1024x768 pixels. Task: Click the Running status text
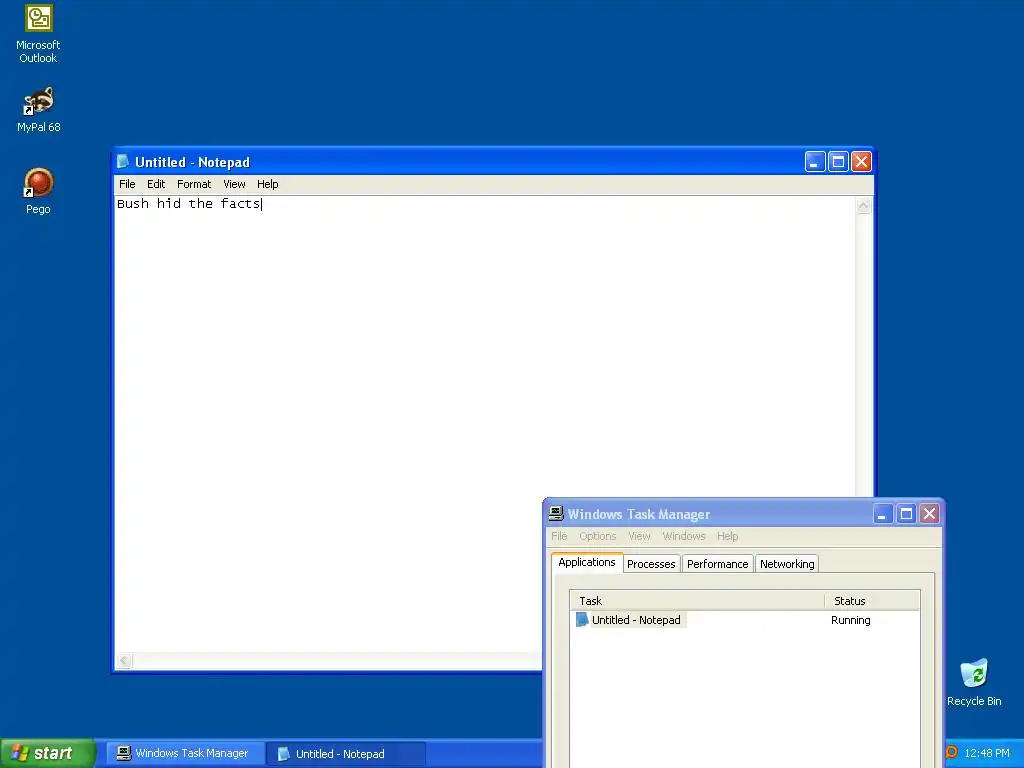[x=850, y=620]
